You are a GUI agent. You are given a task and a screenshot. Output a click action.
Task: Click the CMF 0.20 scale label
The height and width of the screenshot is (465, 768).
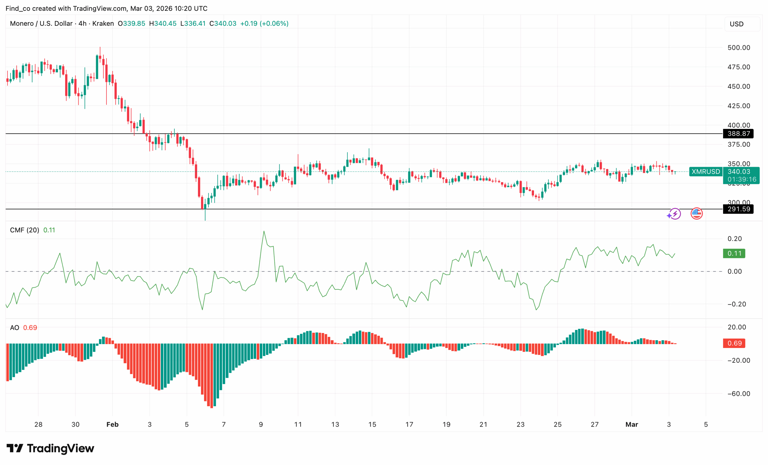click(734, 239)
